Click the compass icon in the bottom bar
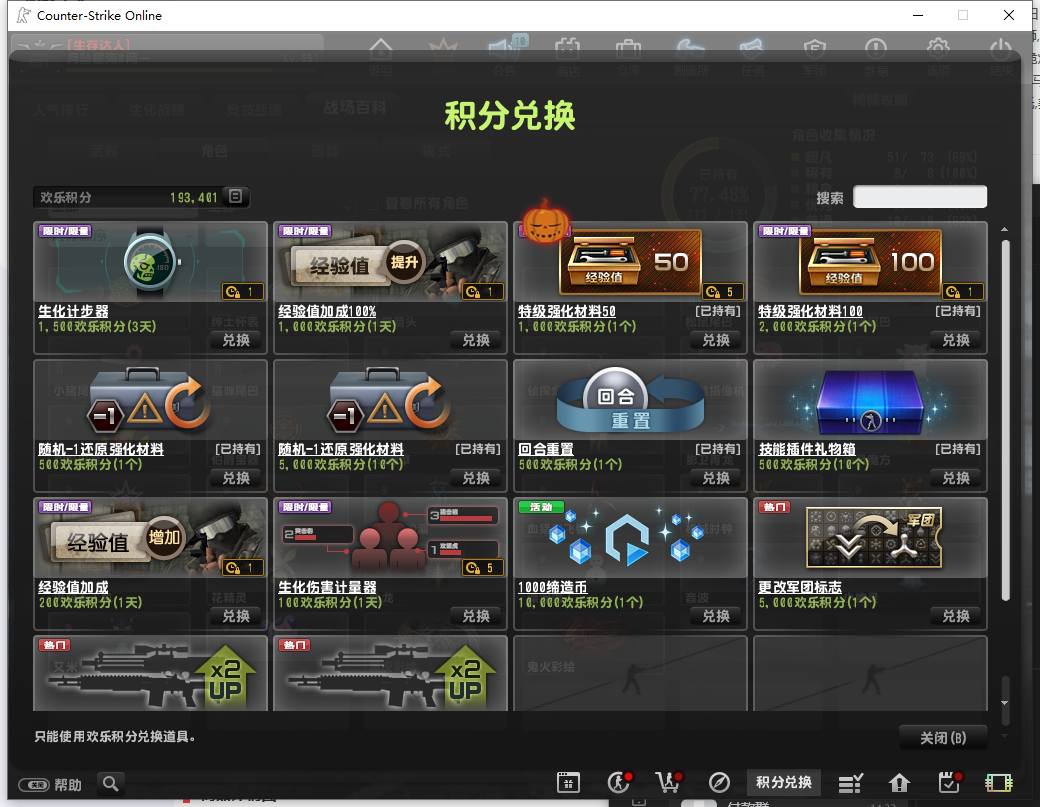1040x807 pixels. click(x=719, y=783)
